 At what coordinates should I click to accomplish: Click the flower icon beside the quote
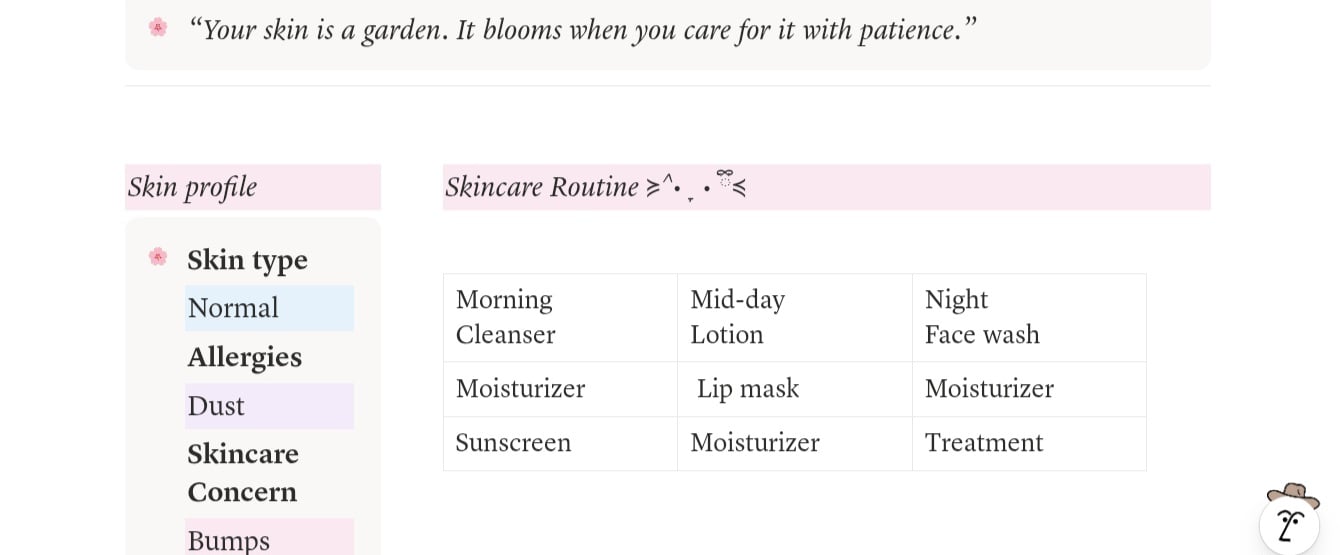[x=158, y=27]
